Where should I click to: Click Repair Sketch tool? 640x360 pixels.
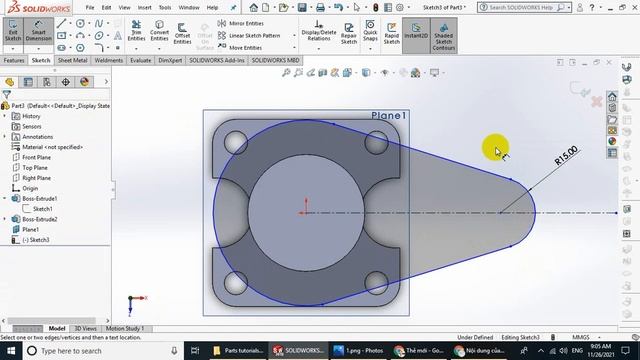[349, 33]
